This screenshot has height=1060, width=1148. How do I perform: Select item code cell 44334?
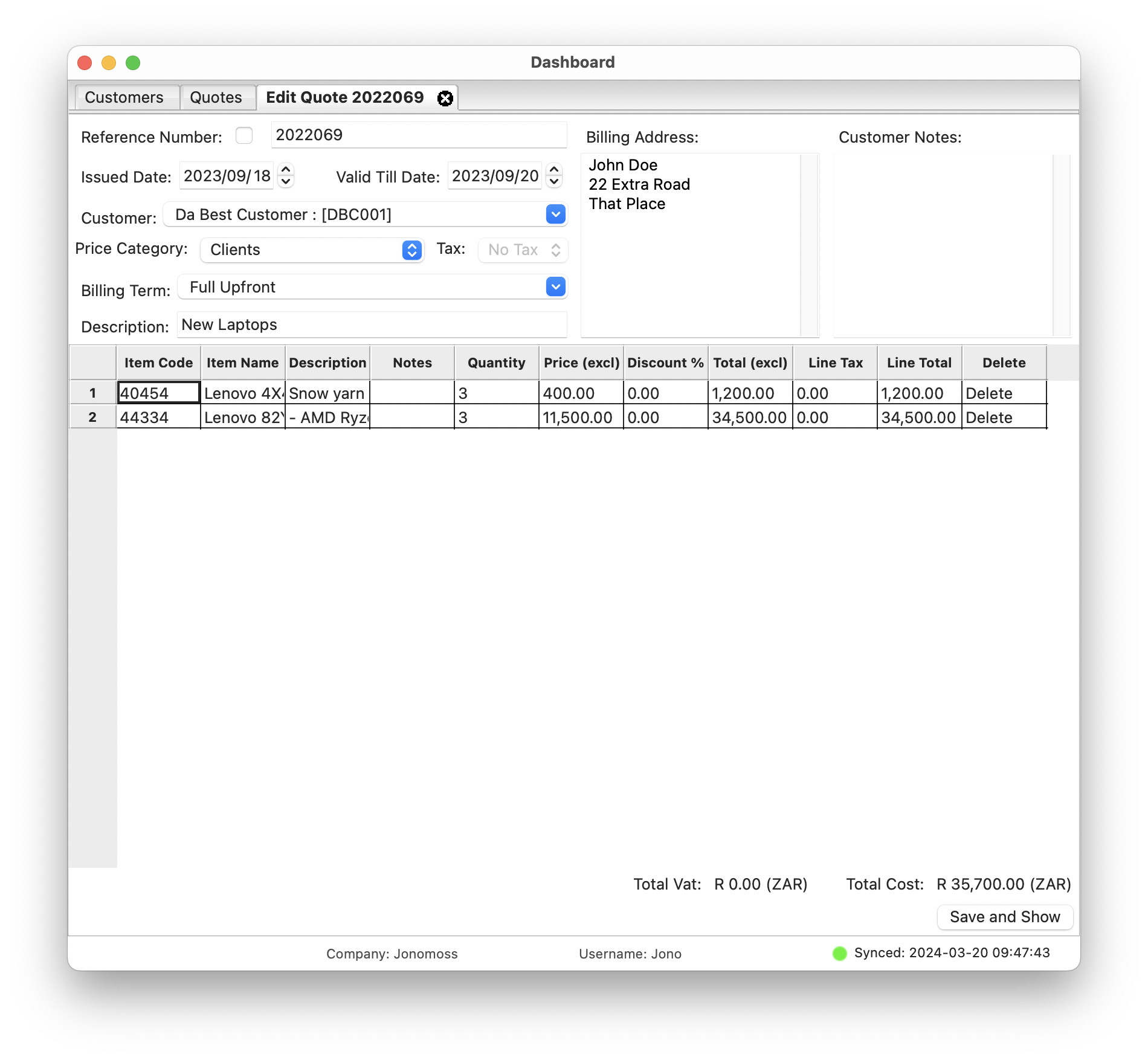pyautogui.click(x=158, y=417)
